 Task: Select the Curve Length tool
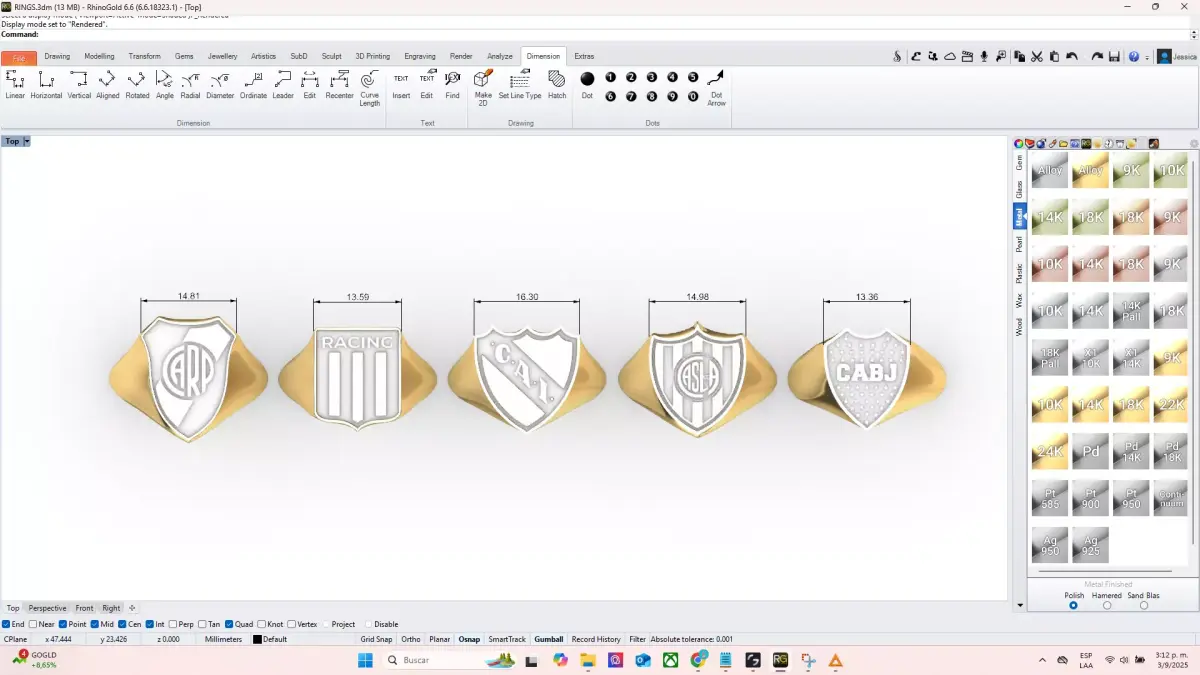[370, 88]
